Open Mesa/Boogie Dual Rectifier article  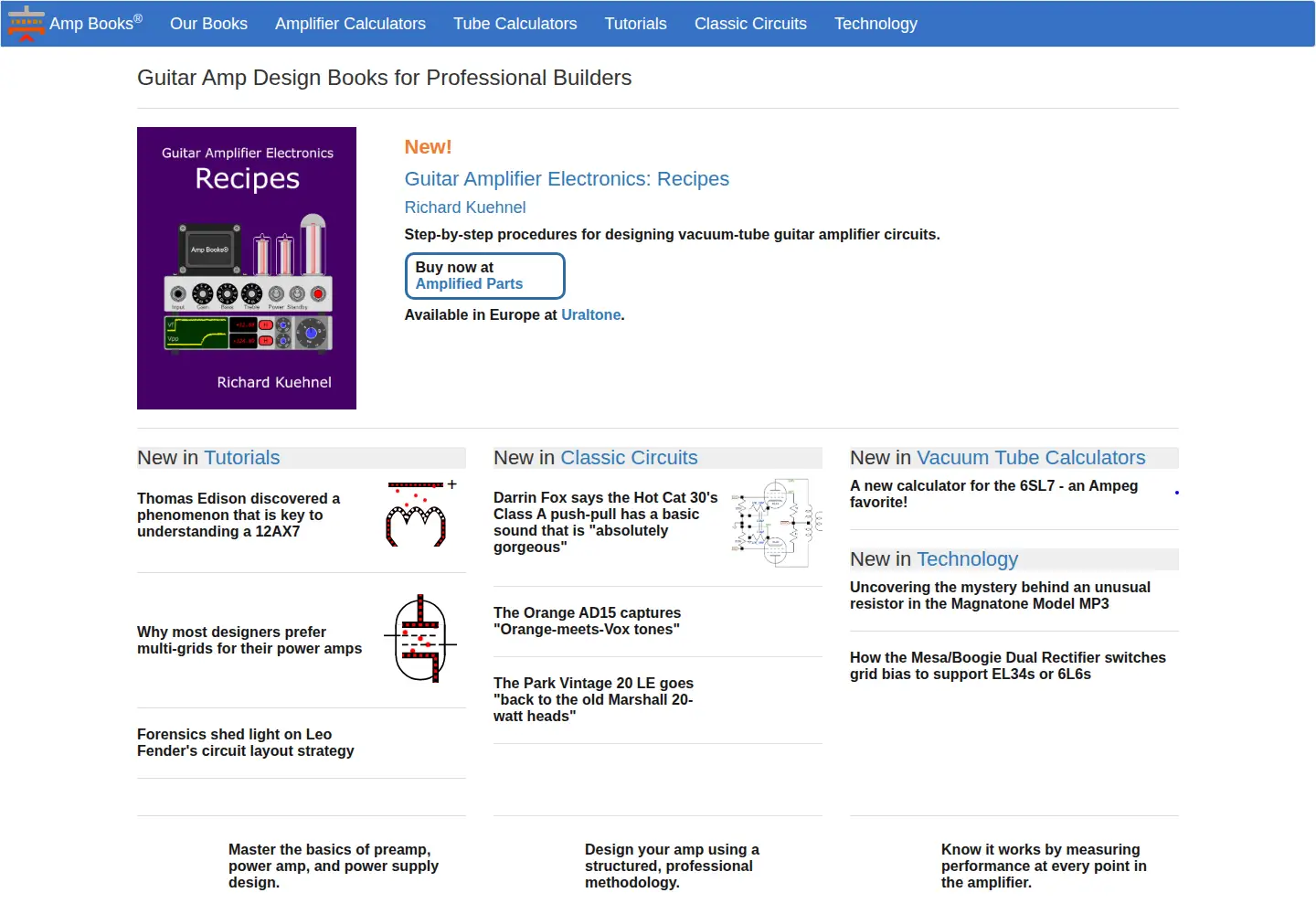pyautogui.click(x=1008, y=665)
